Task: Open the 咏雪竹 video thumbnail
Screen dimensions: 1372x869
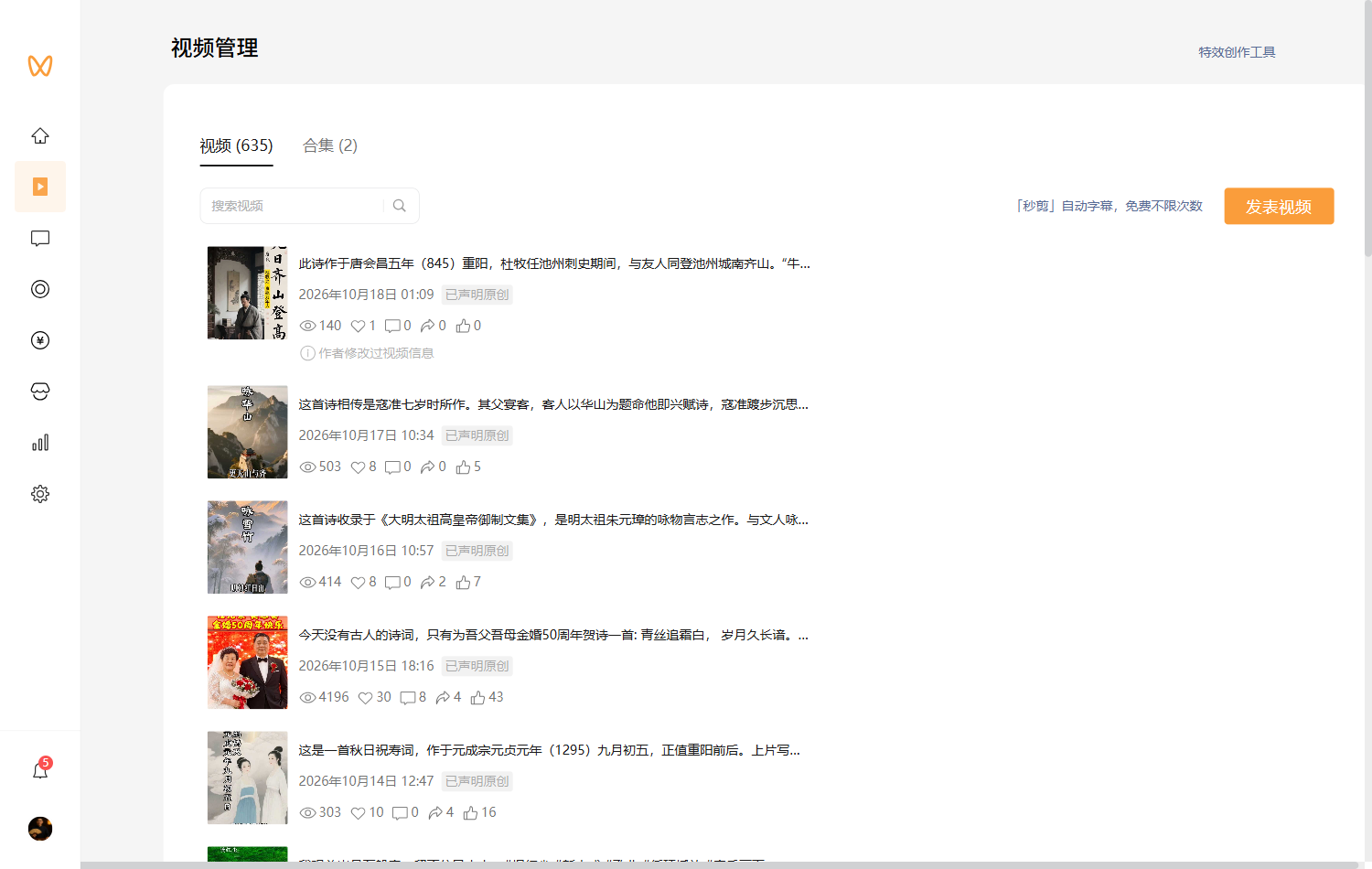Action: pos(248,547)
